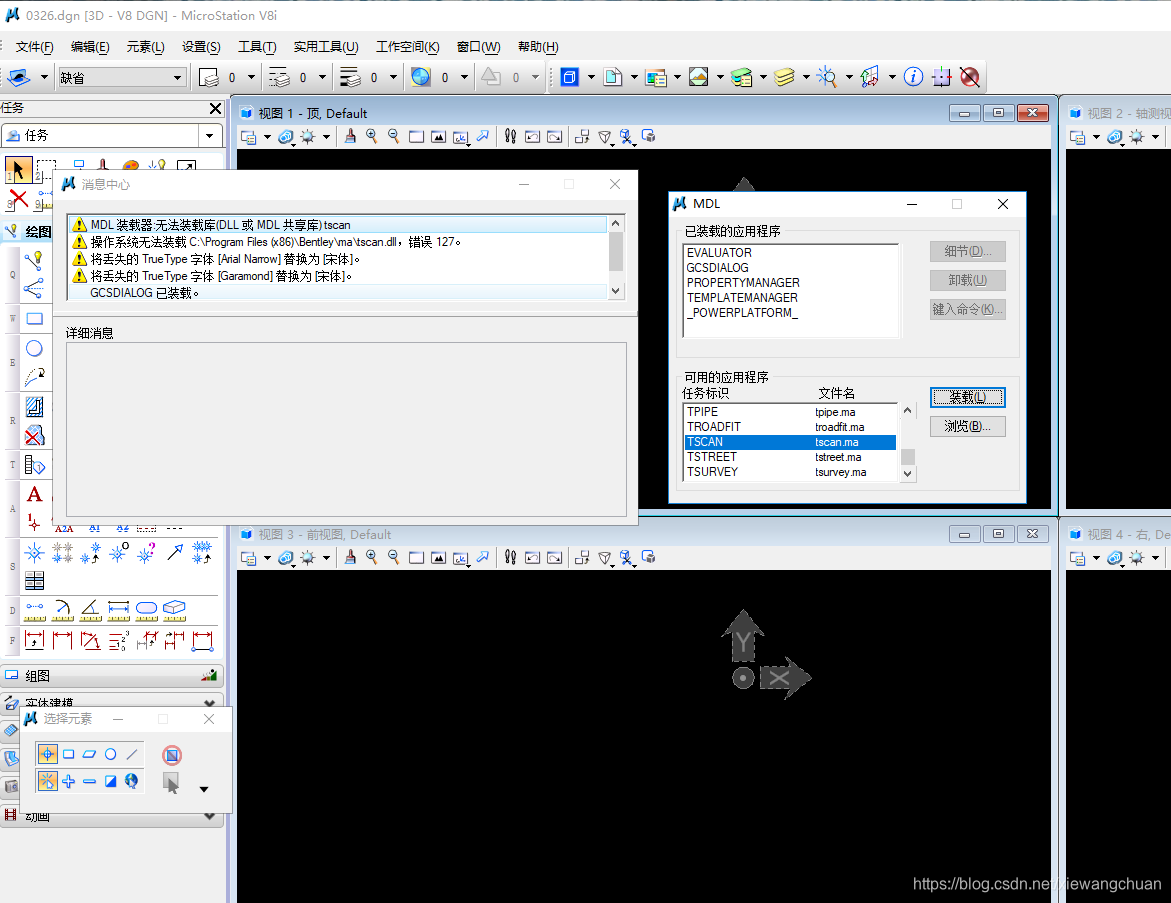This screenshot has width=1171, height=903.
Task: Toggle Invert selection mode in 选择元素
Action: [x=111, y=781]
